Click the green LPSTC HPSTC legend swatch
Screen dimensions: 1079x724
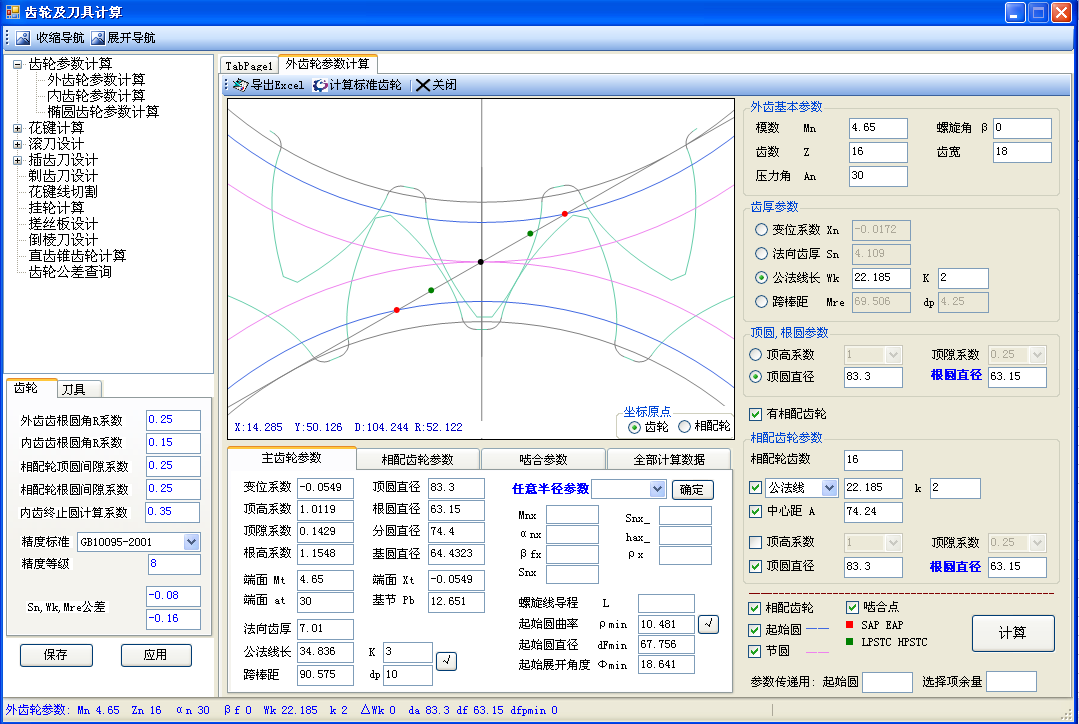[x=849, y=642]
